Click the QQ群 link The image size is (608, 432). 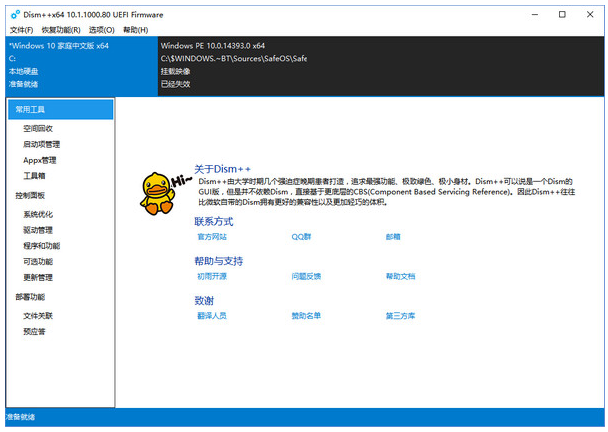click(301, 237)
